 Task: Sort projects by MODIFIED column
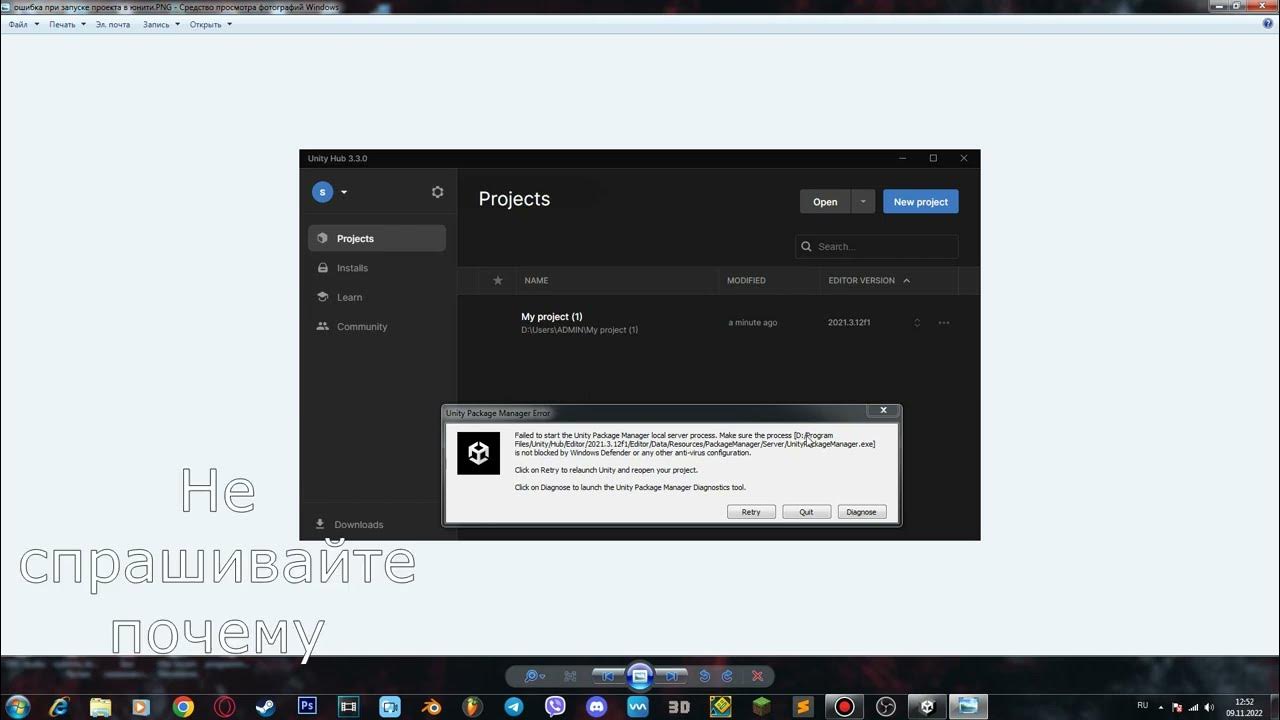[x=746, y=280]
